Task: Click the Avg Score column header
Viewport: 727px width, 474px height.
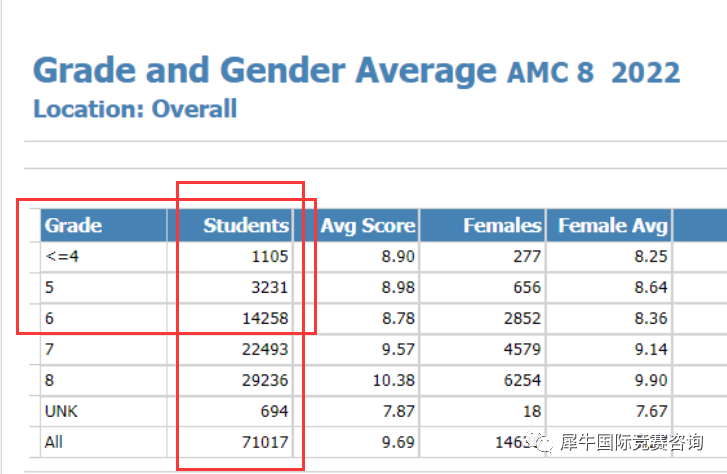Action: tap(368, 225)
